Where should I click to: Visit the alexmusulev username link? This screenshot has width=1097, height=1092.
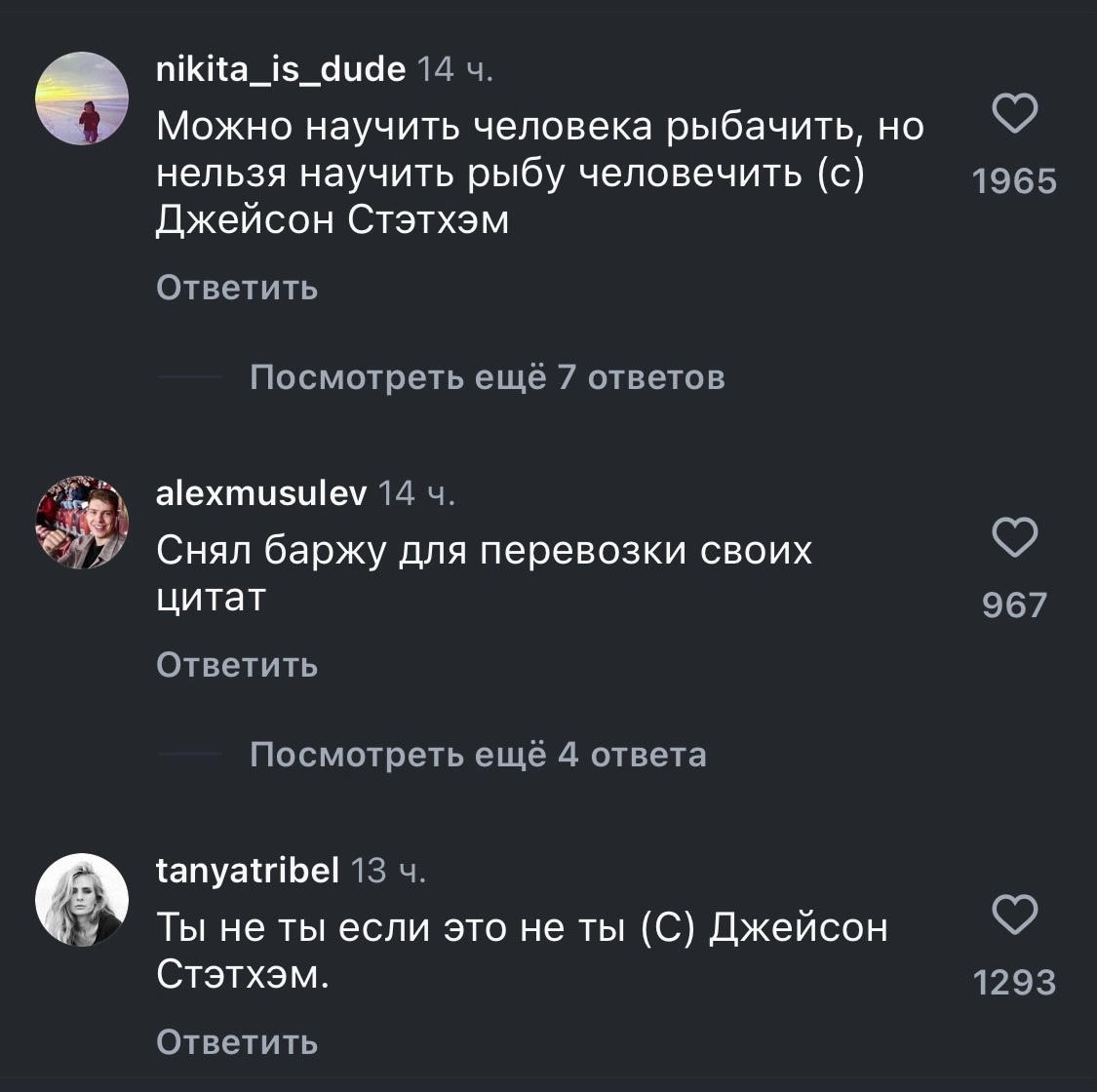tap(261, 494)
